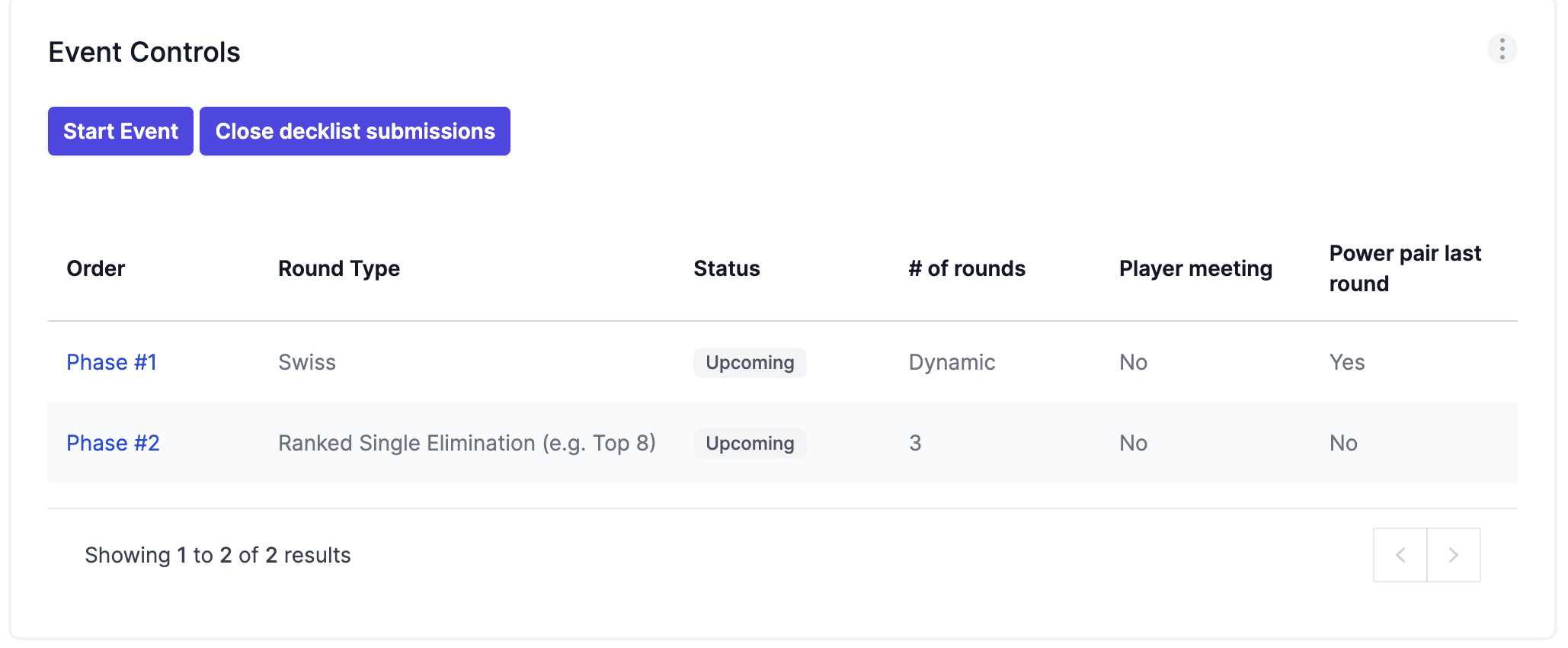Open the Phase #1 link
The height and width of the screenshot is (648, 1568).
tap(111, 362)
